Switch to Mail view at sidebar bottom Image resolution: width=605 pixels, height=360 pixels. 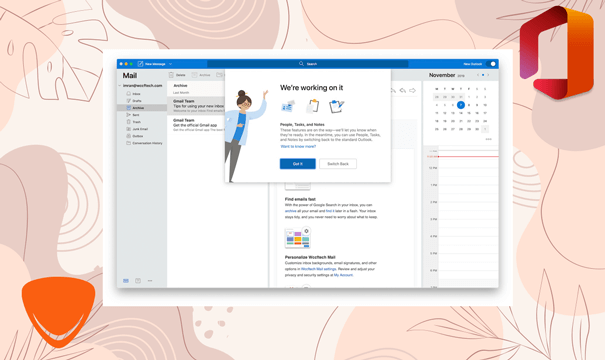pos(126,281)
